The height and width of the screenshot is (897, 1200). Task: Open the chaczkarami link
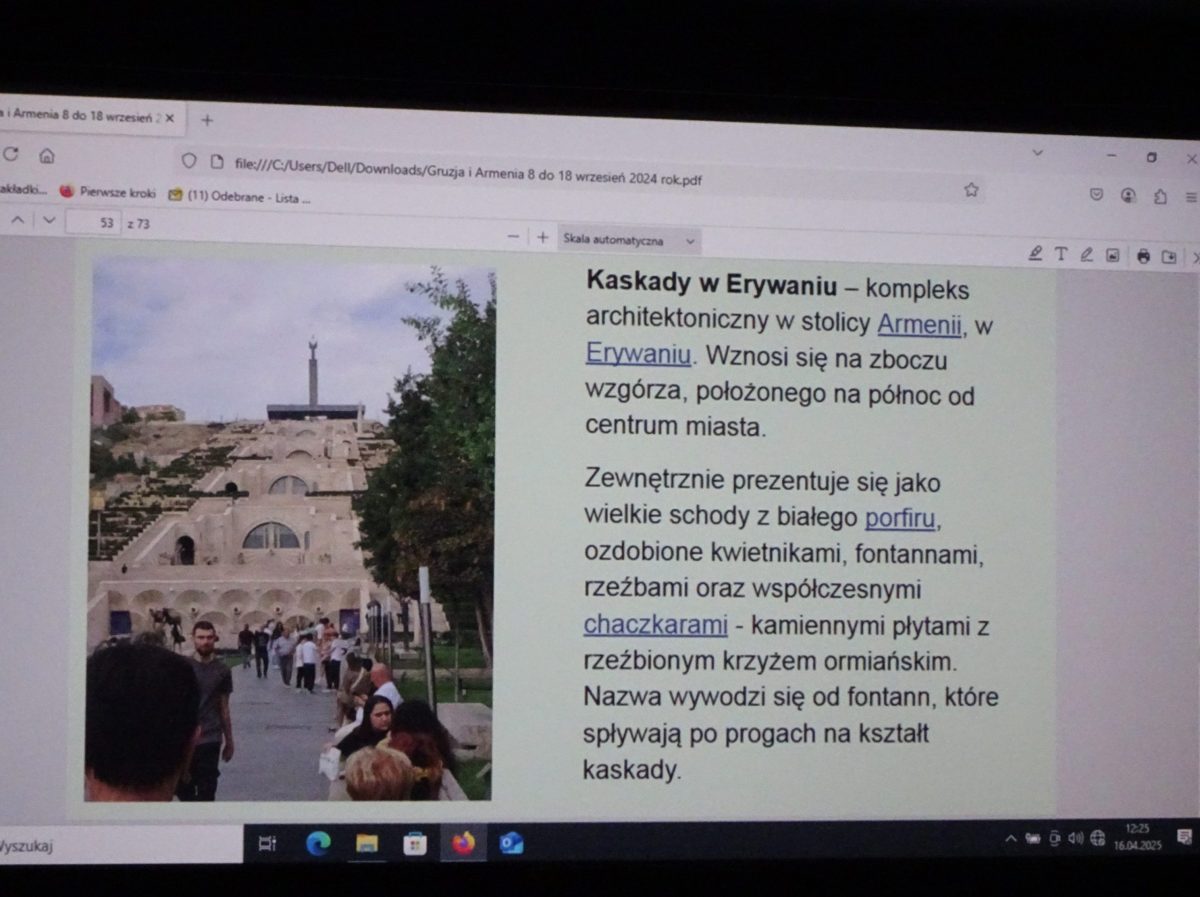pyautogui.click(x=655, y=625)
